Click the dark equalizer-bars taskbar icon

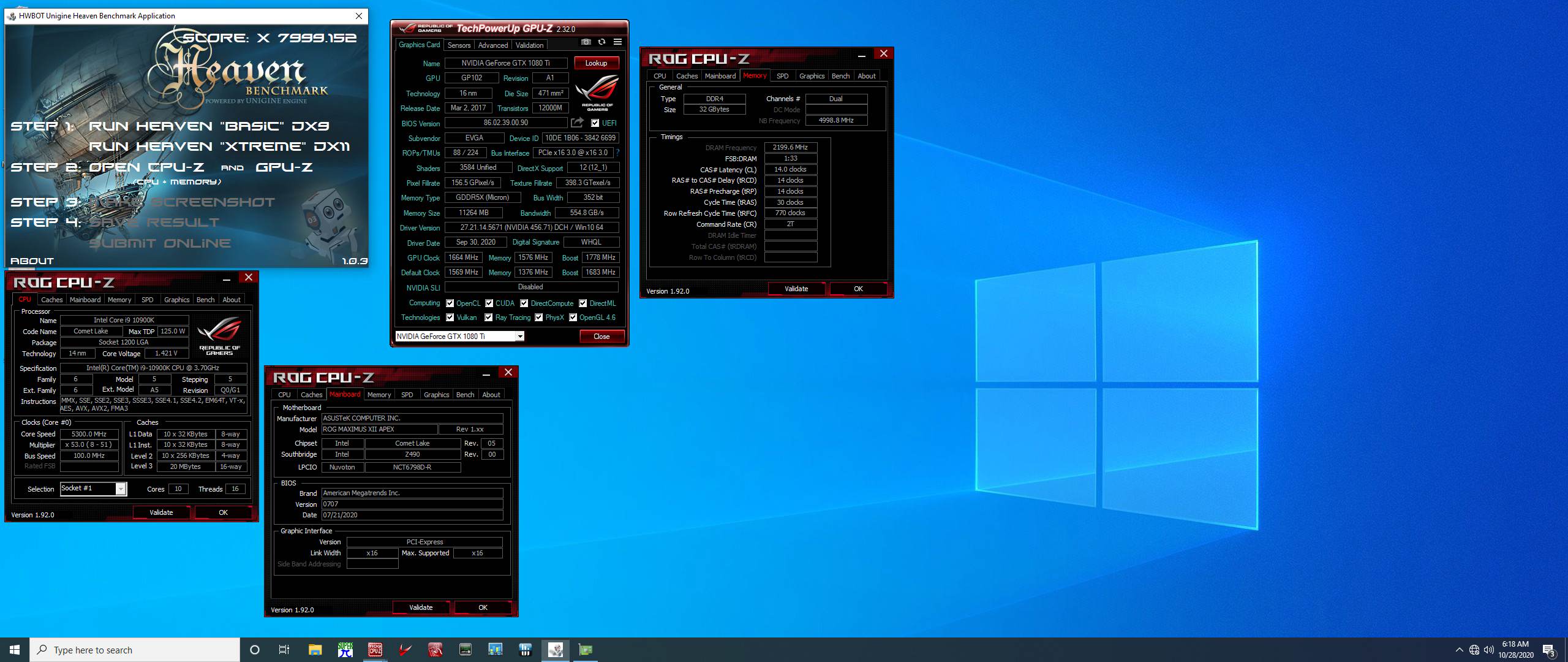(x=525, y=650)
